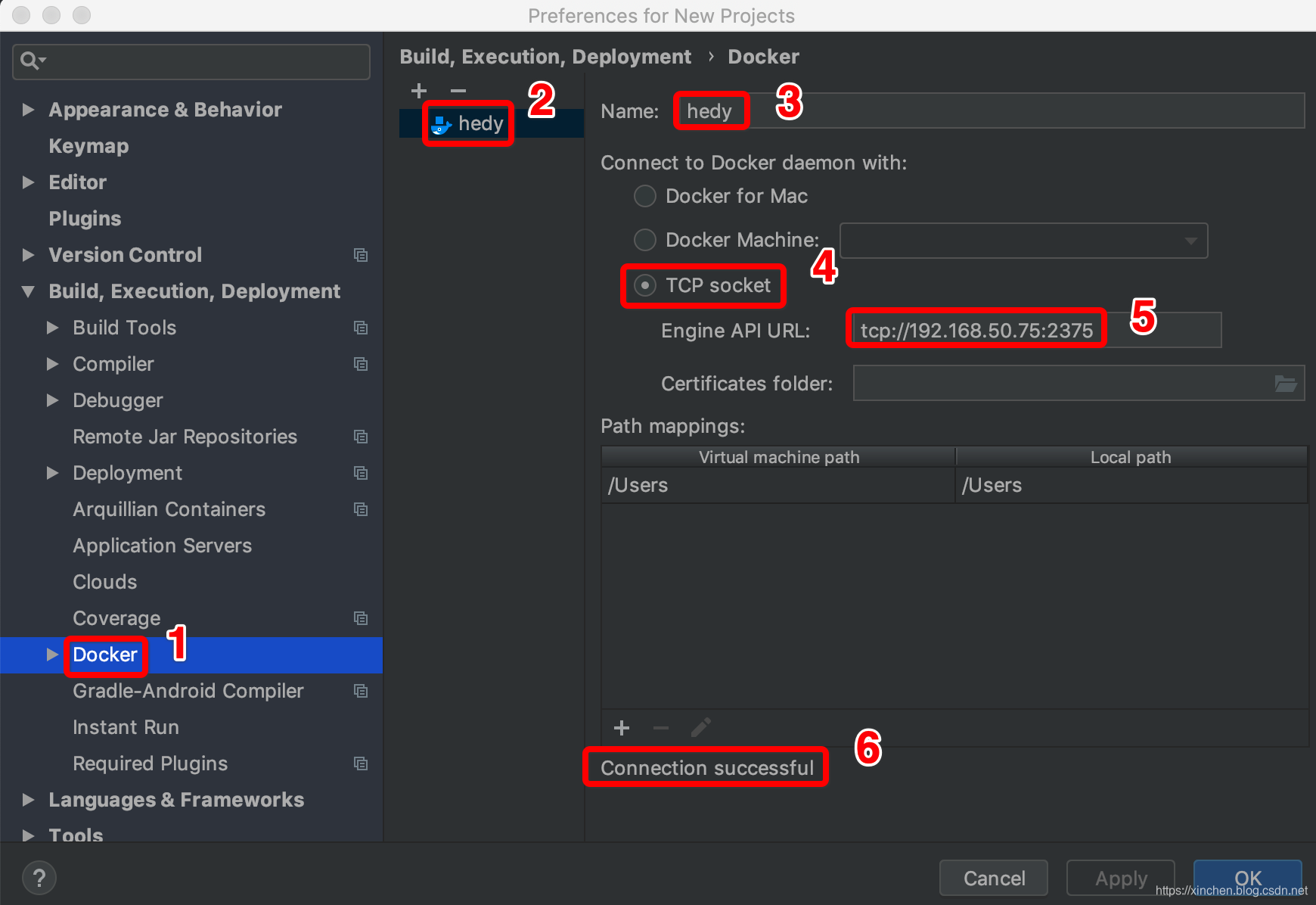Open the Clouds settings page
The width and height of the screenshot is (1316, 905).
tap(105, 582)
